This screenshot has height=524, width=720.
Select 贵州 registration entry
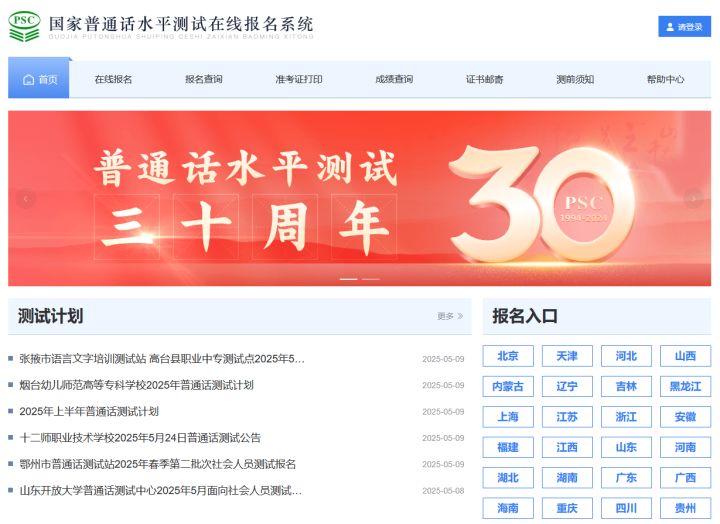(686, 508)
